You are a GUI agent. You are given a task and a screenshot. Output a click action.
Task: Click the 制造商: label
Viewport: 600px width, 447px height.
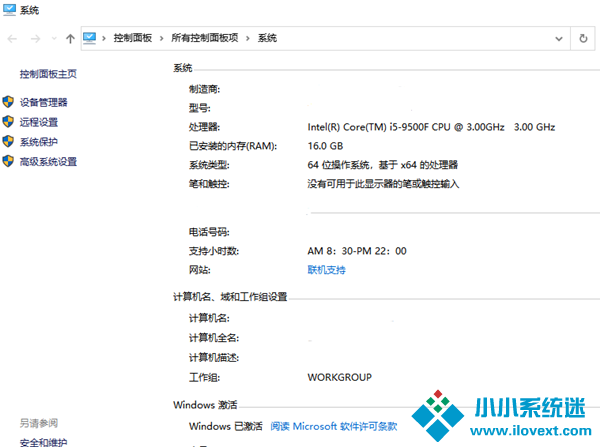204,90
